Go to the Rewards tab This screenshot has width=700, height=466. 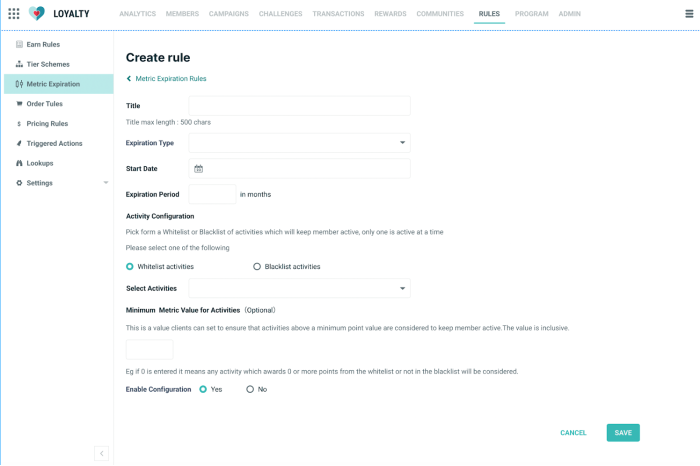coord(390,14)
